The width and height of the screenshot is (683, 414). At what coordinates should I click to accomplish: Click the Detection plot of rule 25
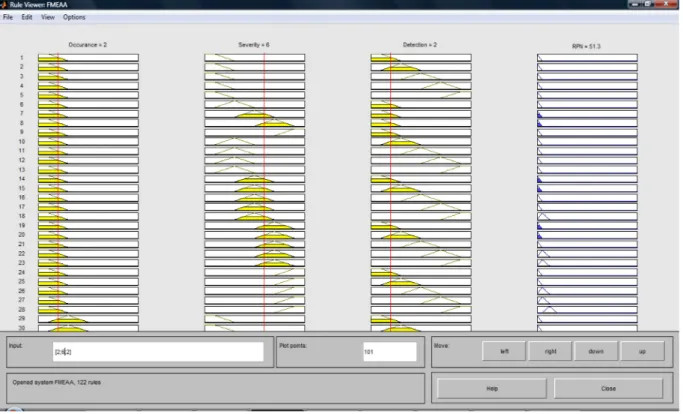[x=422, y=283]
